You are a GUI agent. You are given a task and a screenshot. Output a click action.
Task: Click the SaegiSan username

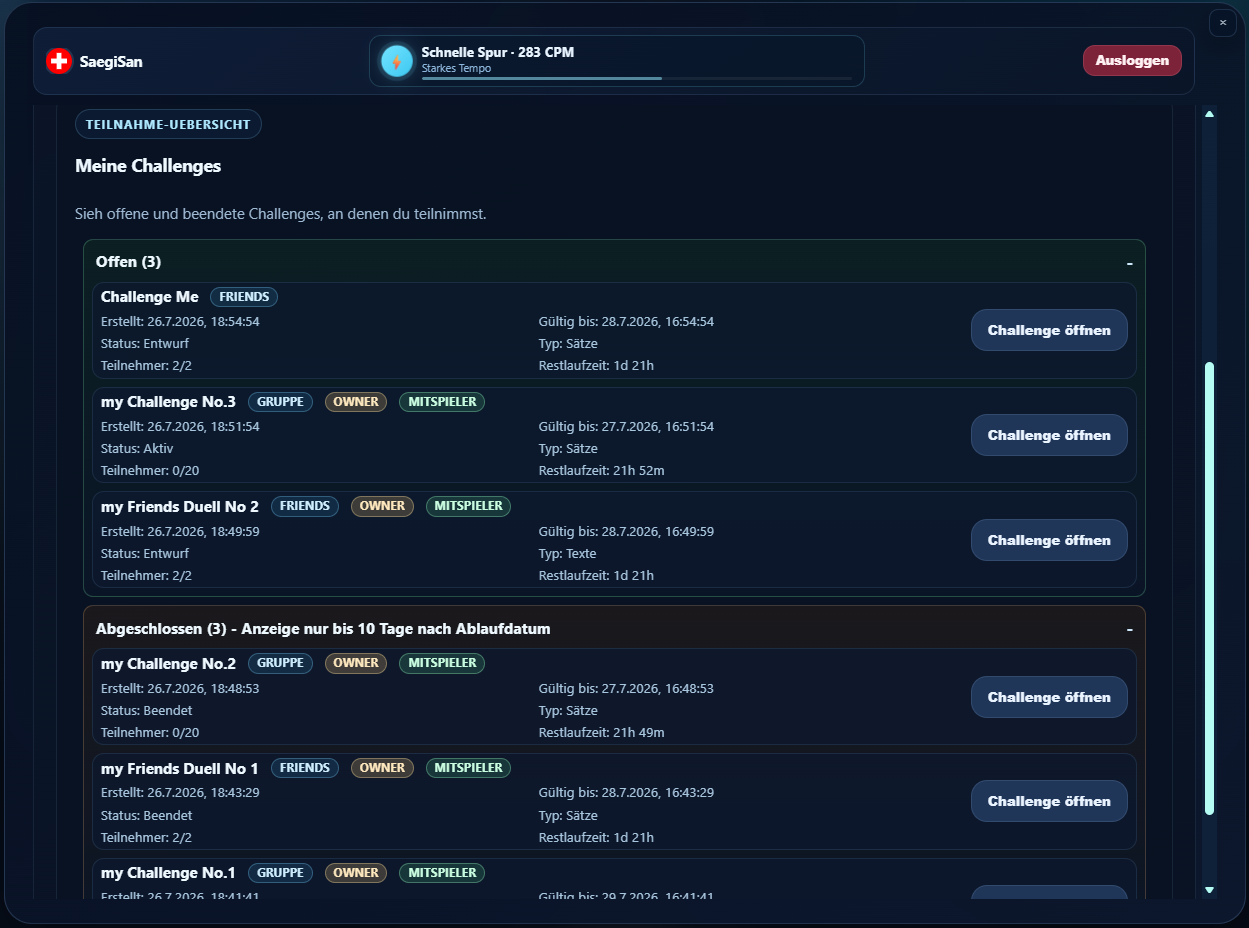[x=111, y=62]
